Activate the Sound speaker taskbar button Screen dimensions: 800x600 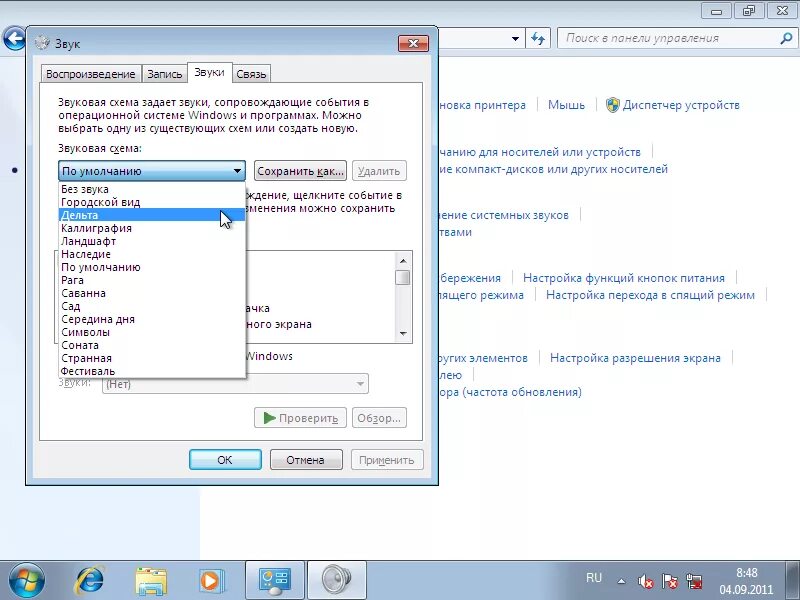coord(337,581)
